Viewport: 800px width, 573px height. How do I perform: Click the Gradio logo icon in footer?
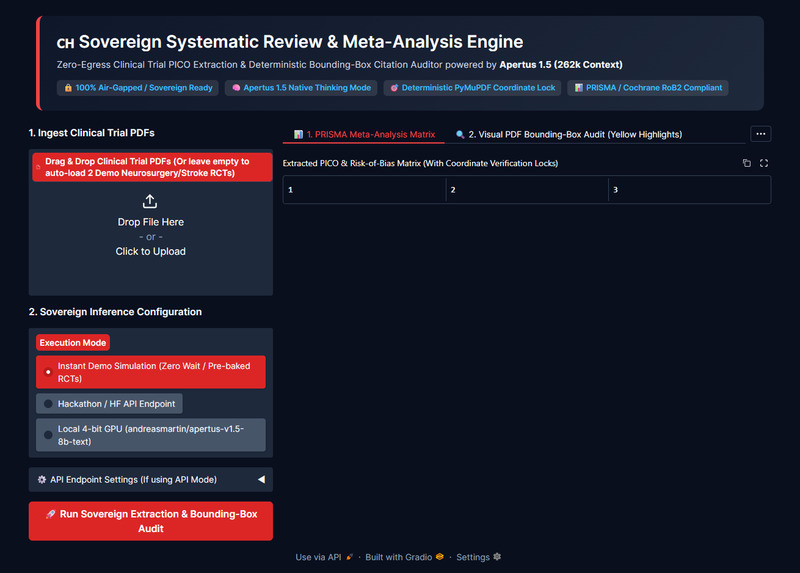pyautogui.click(x=440, y=557)
